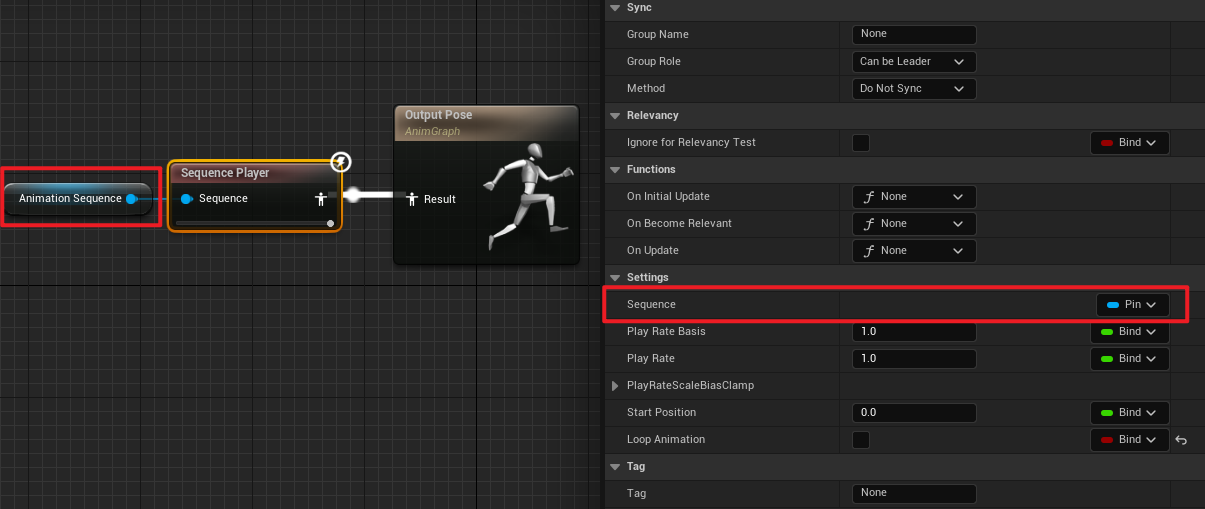
Task: Open the Method 'Do Not Sync' dropdown
Action: point(913,89)
